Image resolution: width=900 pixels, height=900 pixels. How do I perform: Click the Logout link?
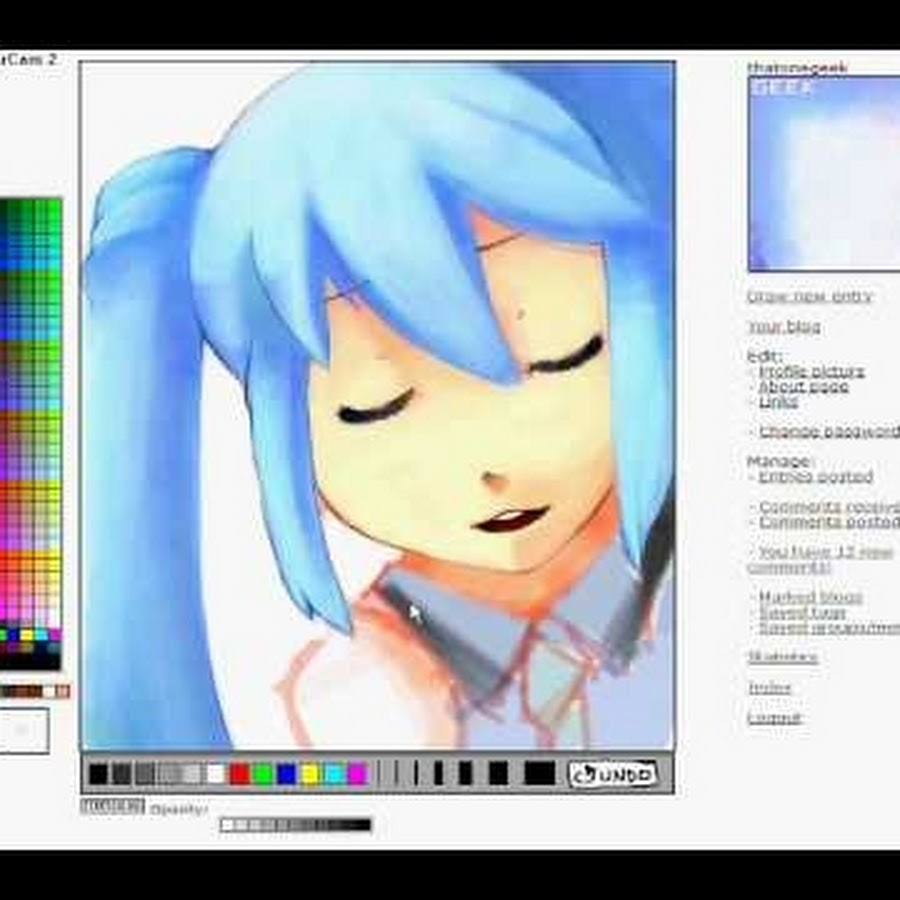point(774,717)
